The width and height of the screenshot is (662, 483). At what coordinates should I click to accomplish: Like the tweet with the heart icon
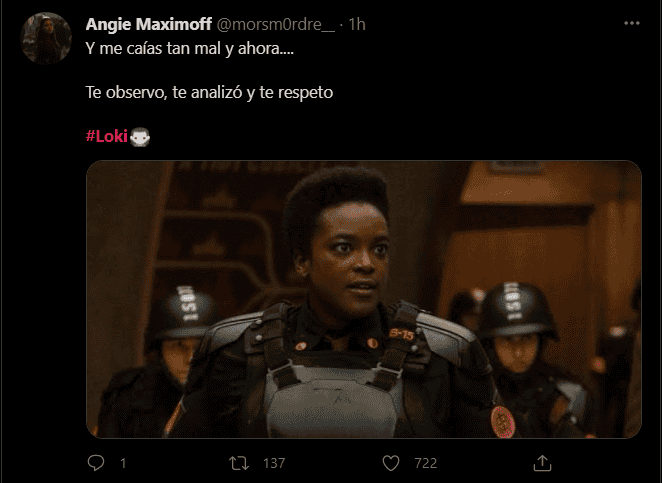pos(391,463)
